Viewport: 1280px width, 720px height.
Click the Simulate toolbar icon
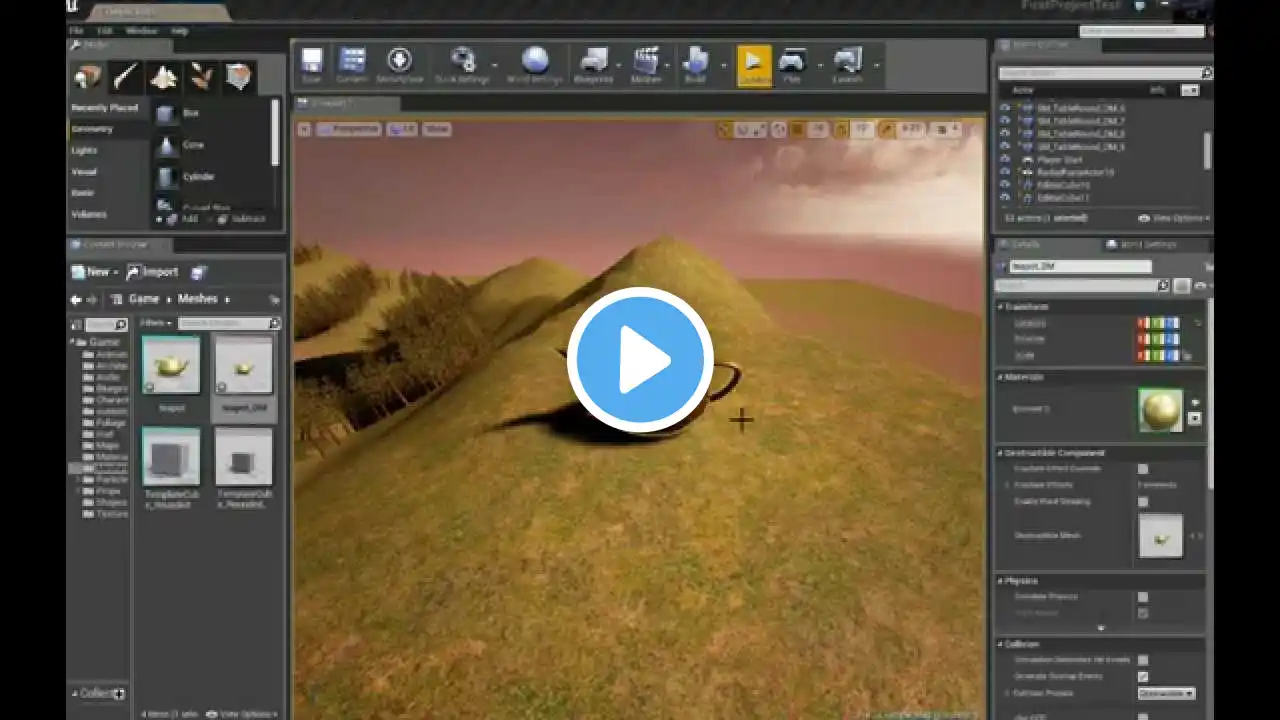pyautogui.click(x=754, y=65)
